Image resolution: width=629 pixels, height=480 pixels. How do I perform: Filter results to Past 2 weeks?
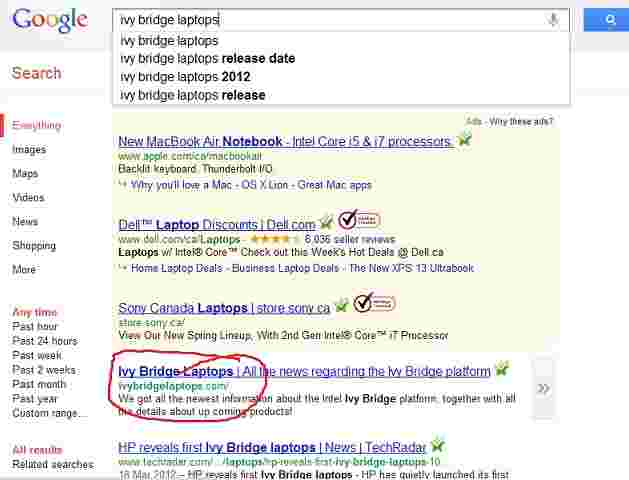point(44,370)
